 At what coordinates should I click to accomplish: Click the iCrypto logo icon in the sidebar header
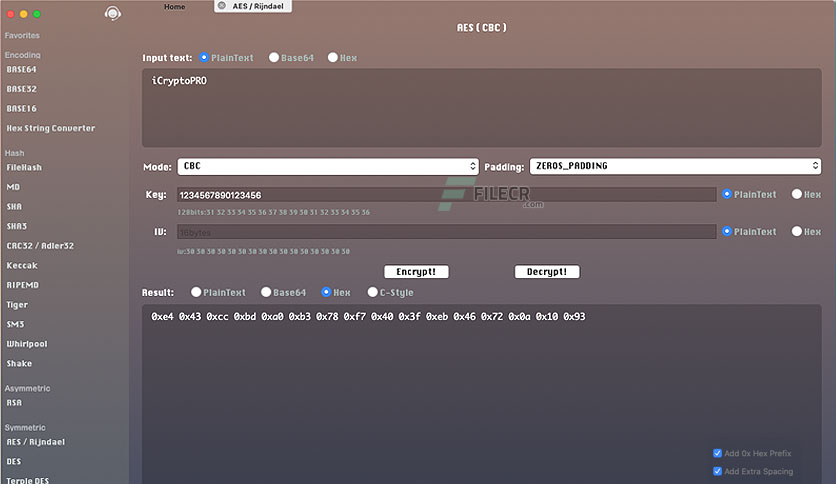coord(112,13)
